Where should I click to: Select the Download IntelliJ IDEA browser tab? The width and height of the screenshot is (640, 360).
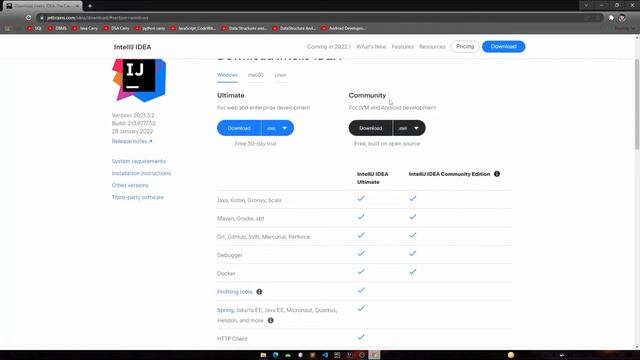point(42,6)
